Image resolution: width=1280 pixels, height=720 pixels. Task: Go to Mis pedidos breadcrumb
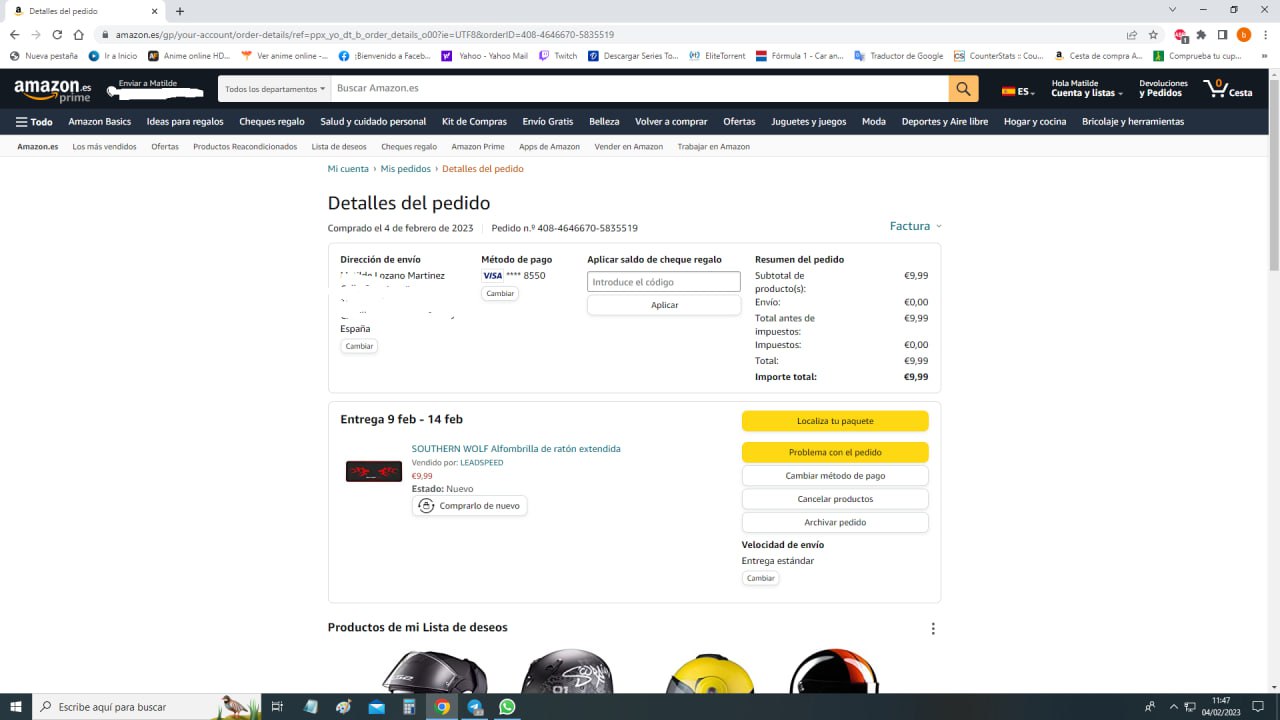pos(406,169)
